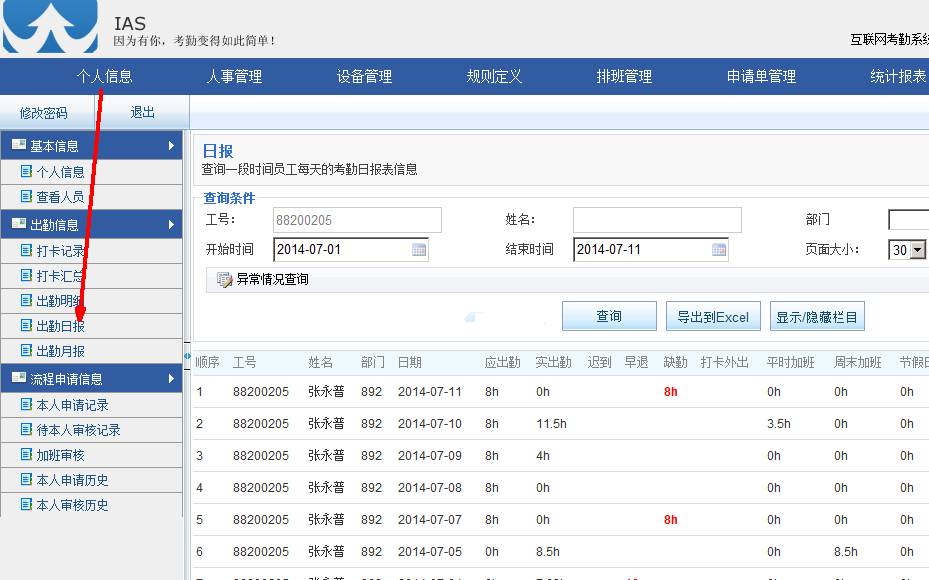Click the 8.5h weekend overtime cell 2014-07-05
This screenshot has width=929, height=580.
(845, 552)
